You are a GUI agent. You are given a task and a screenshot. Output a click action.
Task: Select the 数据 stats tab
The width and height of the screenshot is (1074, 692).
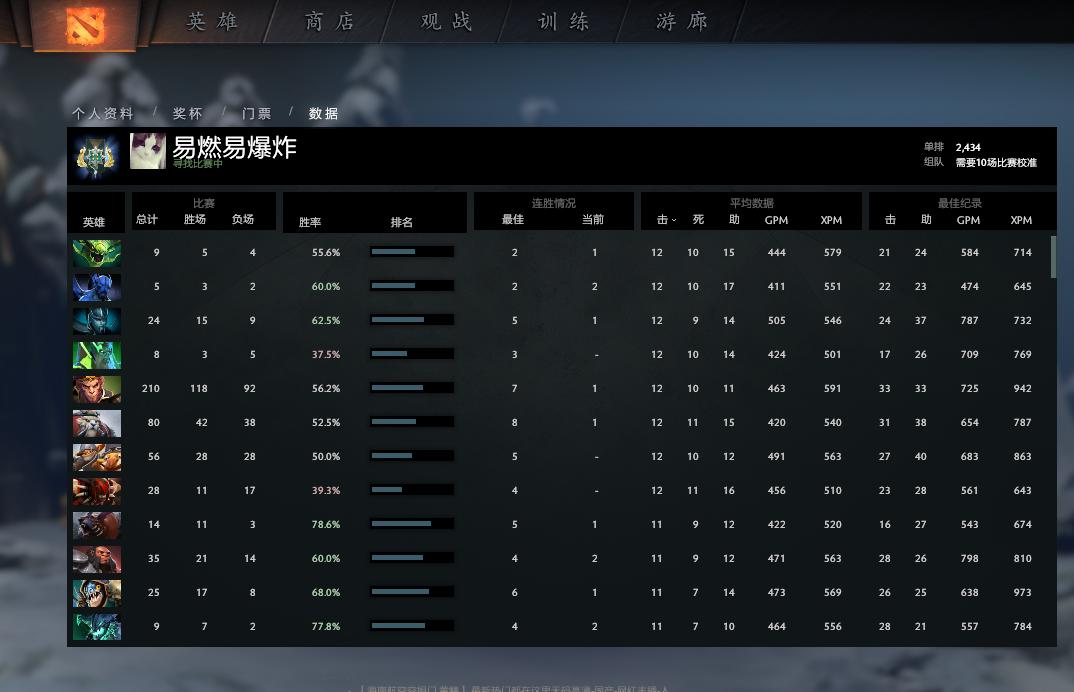pos(323,113)
